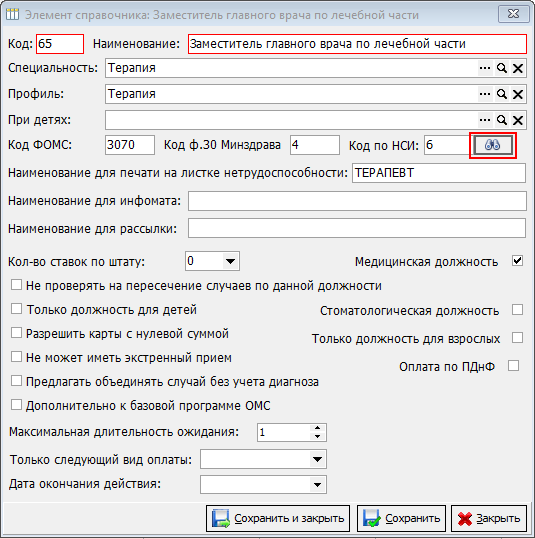Tick Не может иметь экстренный прием

click(x=16, y=357)
